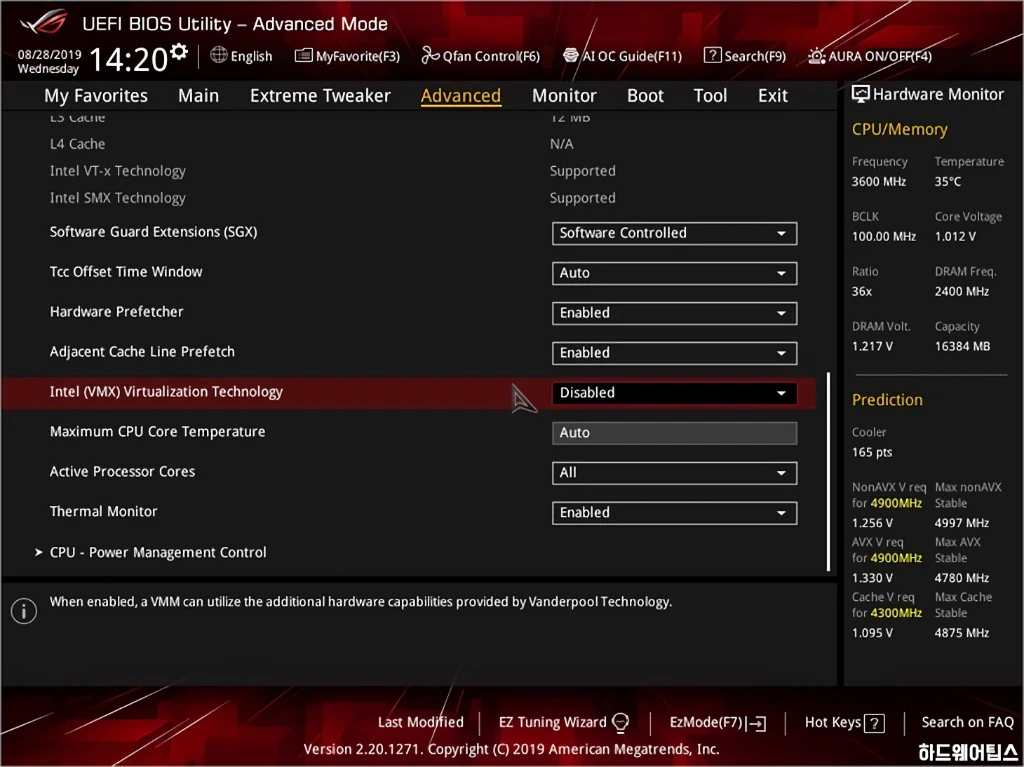Image resolution: width=1024 pixels, height=767 pixels.
Task: Click the 35°C temperature value
Action: pos(948,182)
